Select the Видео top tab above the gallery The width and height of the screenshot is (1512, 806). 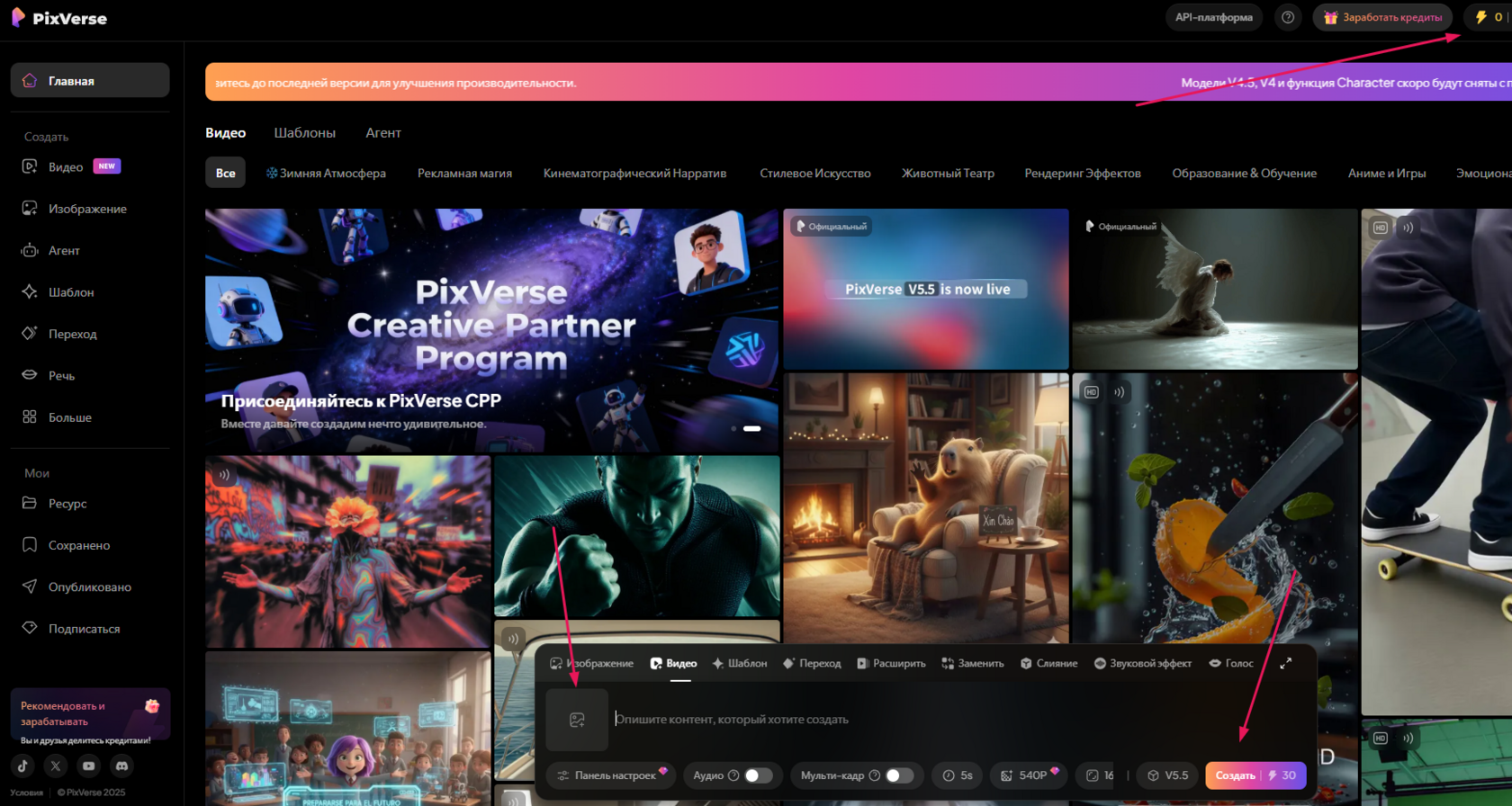click(x=226, y=133)
